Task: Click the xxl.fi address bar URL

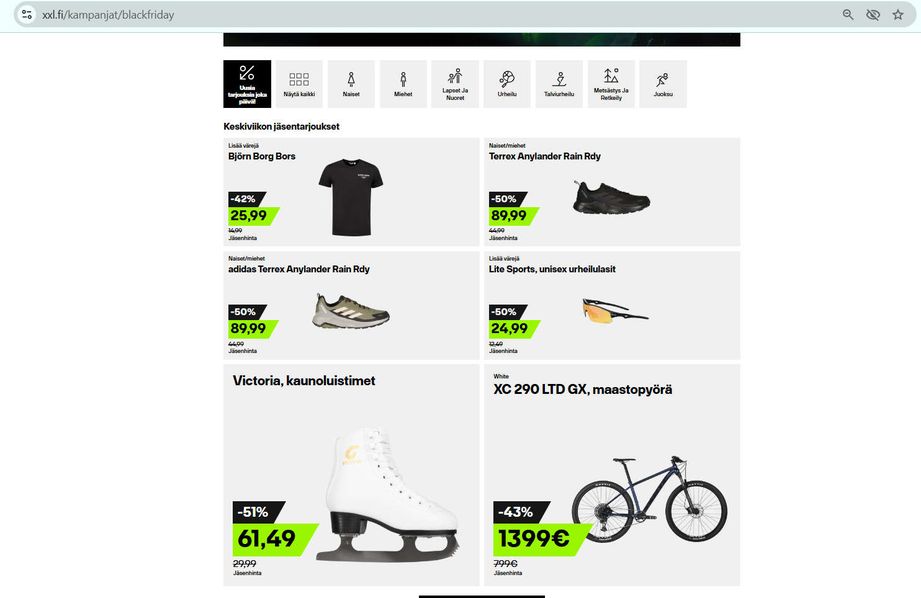Action: point(108,15)
